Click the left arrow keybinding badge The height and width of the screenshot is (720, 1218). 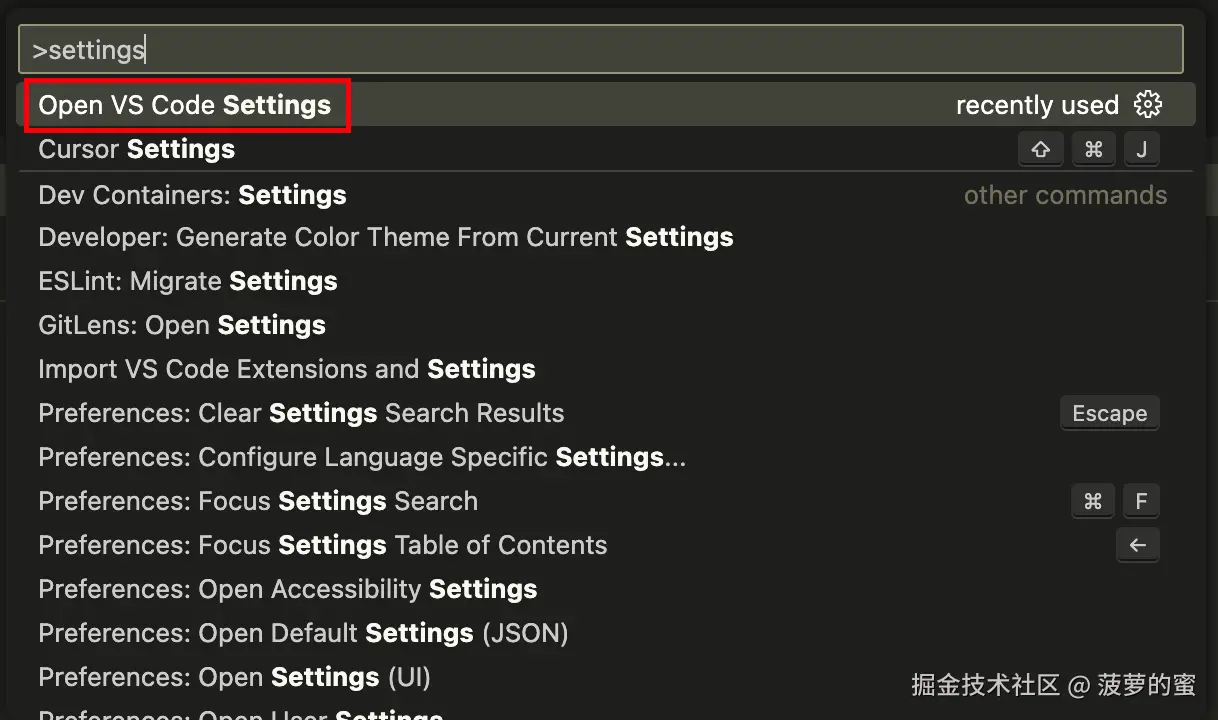point(1137,545)
